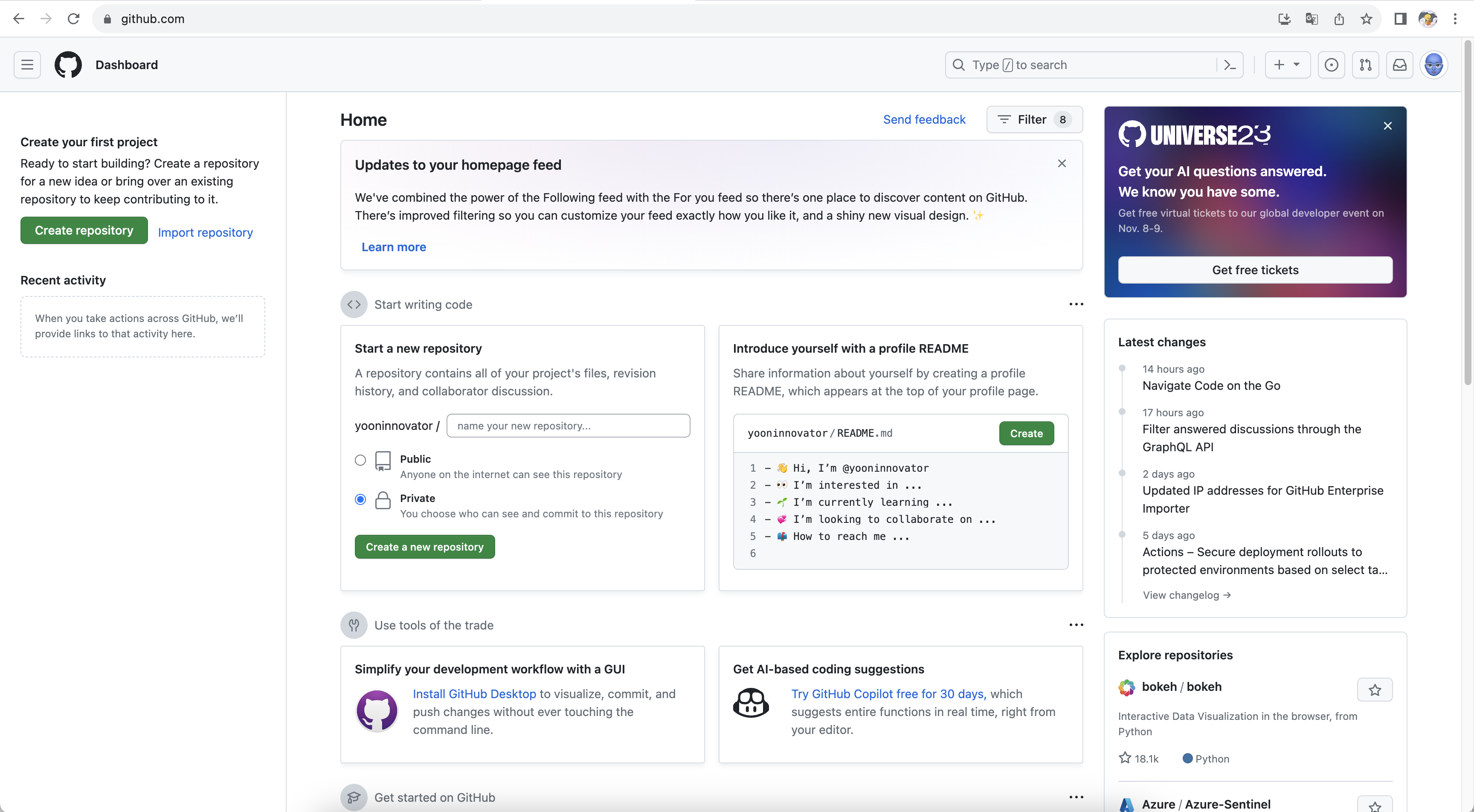
Task: Open the Install GitHub Desktop link
Action: point(474,693)
